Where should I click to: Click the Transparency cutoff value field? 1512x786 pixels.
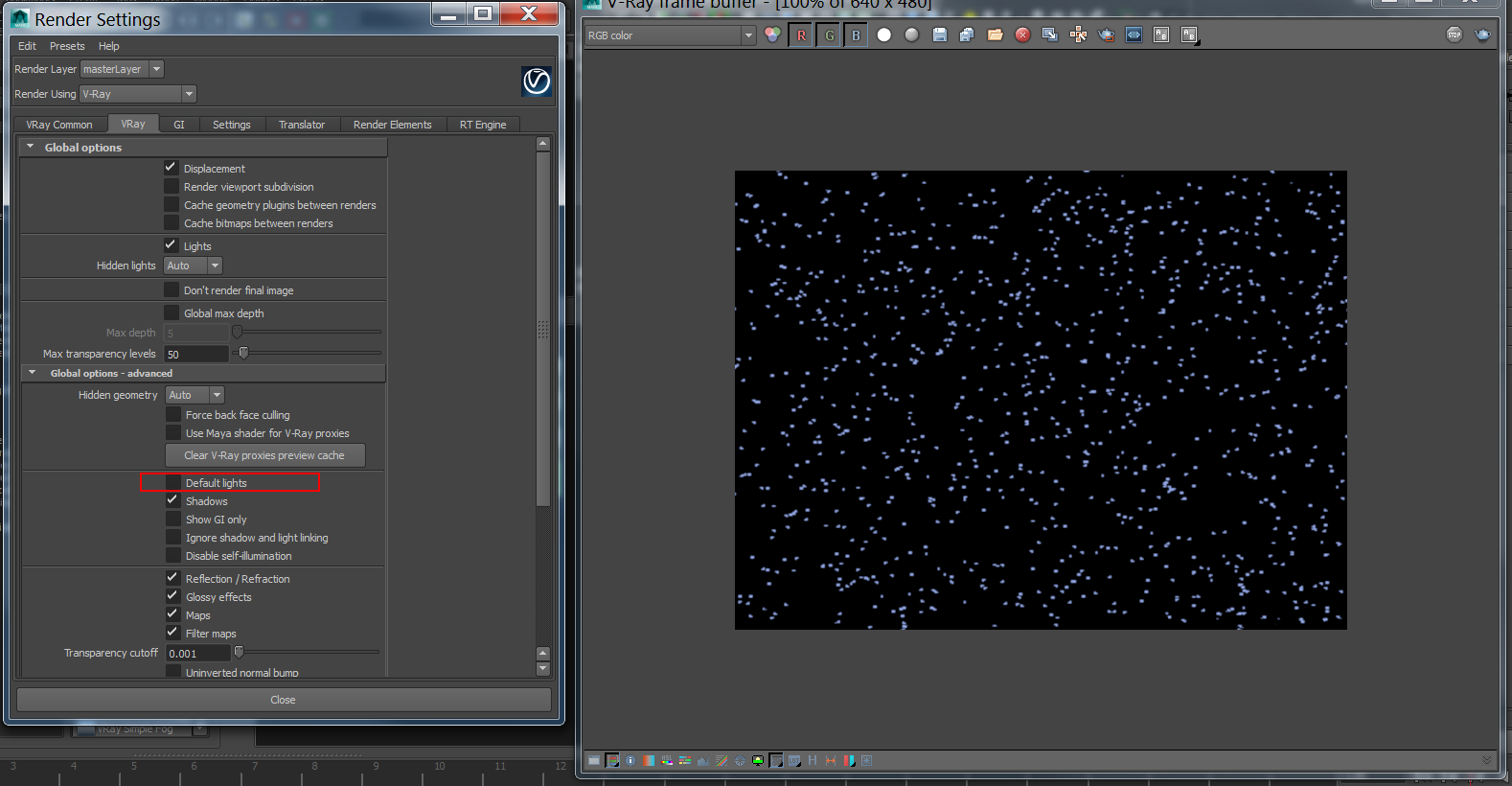pyautogui.click(x=198, y=653)
